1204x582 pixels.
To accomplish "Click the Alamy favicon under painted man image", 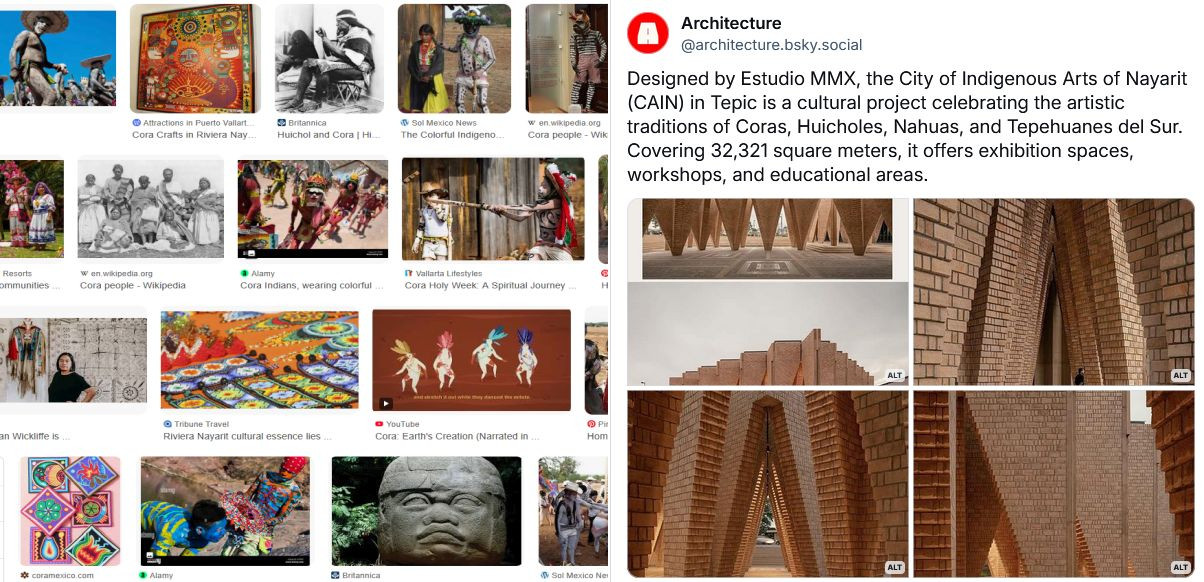I will [143, 576].
